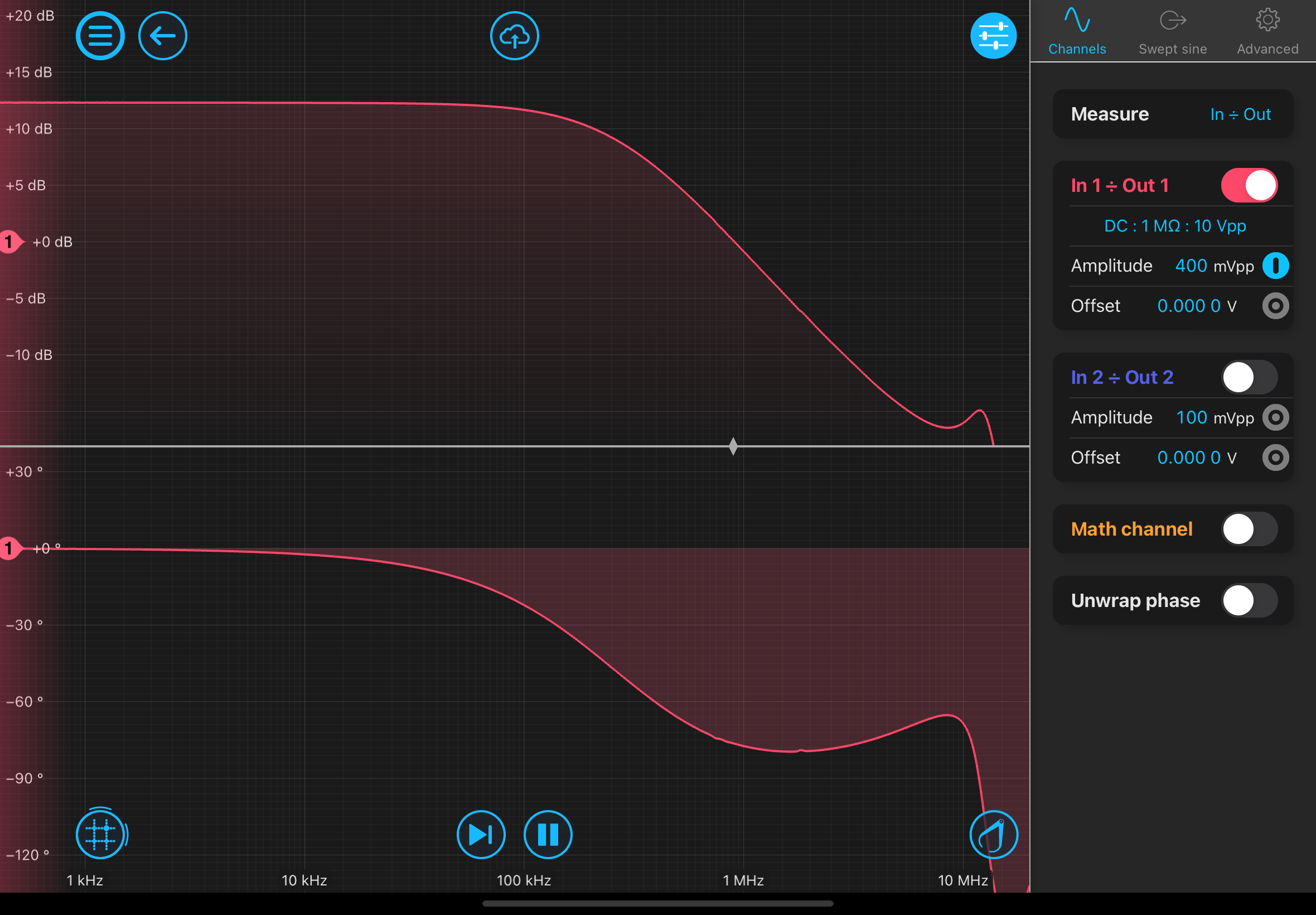Turn on the Math channel

pyautogui.click(x=1249, y=528)
